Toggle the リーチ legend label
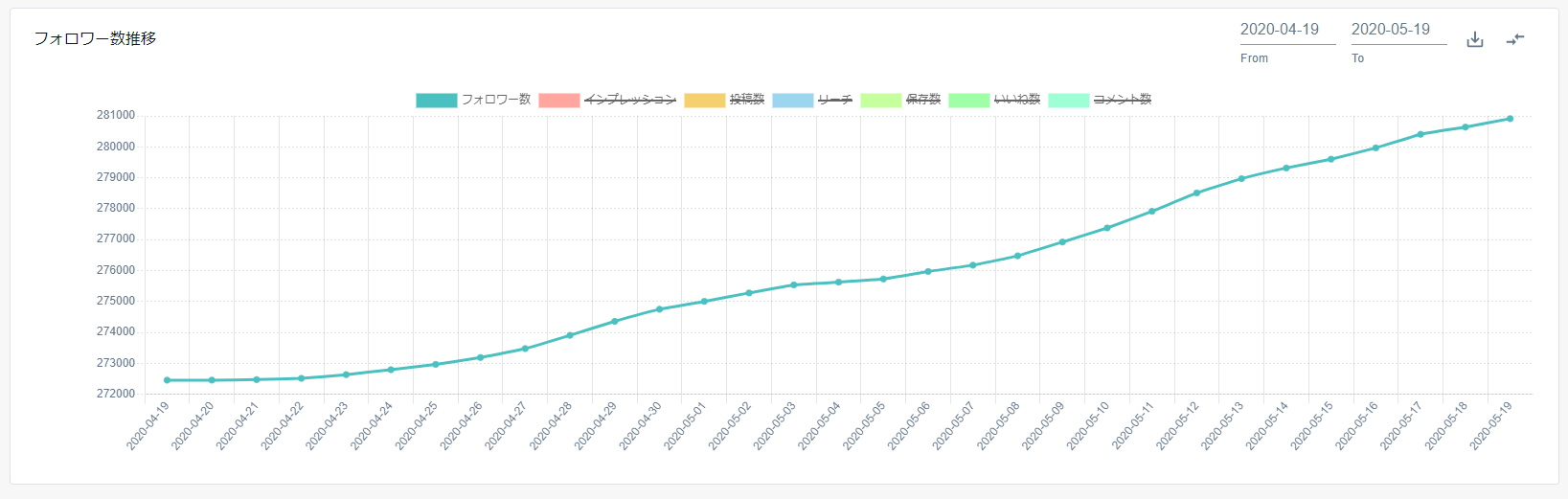1568x499 pixels. click(834, 100)
